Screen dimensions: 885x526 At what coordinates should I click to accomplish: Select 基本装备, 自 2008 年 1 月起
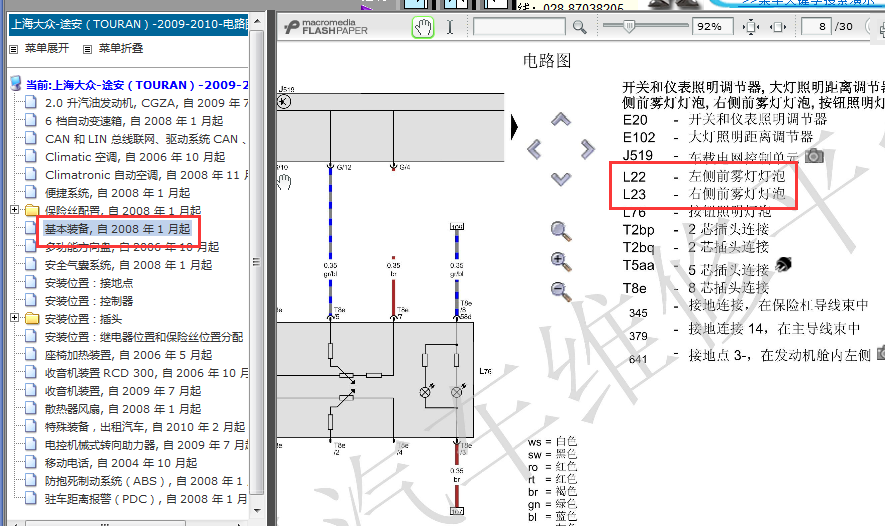tap(117, 229)
